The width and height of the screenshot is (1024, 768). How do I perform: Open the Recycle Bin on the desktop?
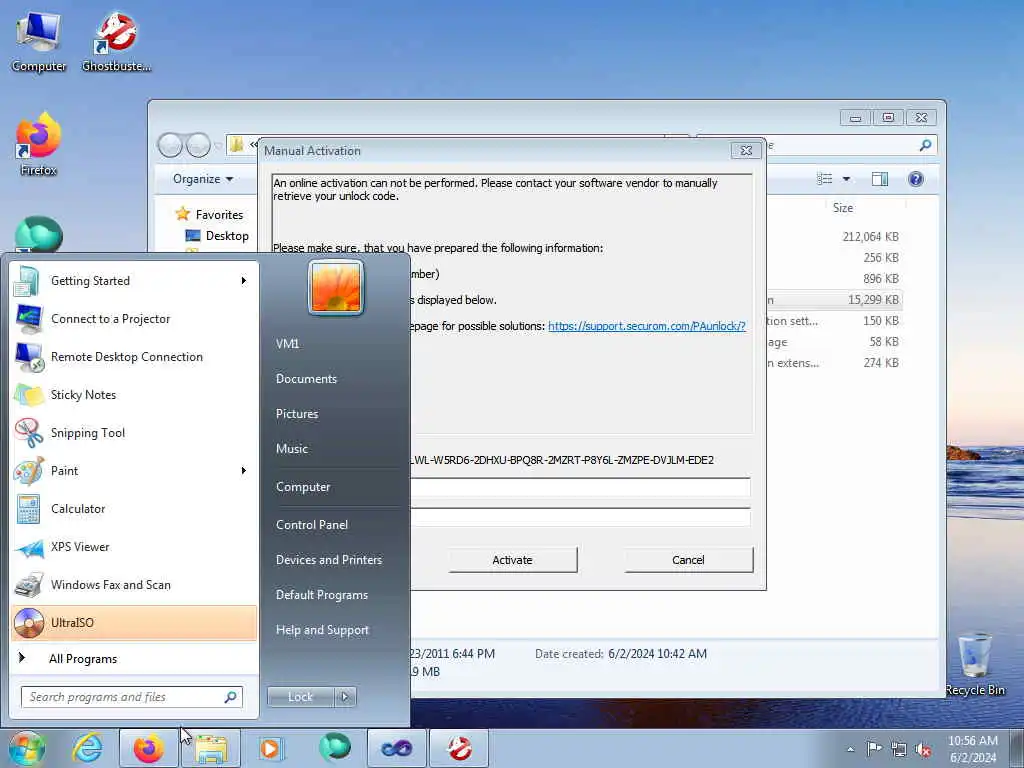(x=974, y=664)
